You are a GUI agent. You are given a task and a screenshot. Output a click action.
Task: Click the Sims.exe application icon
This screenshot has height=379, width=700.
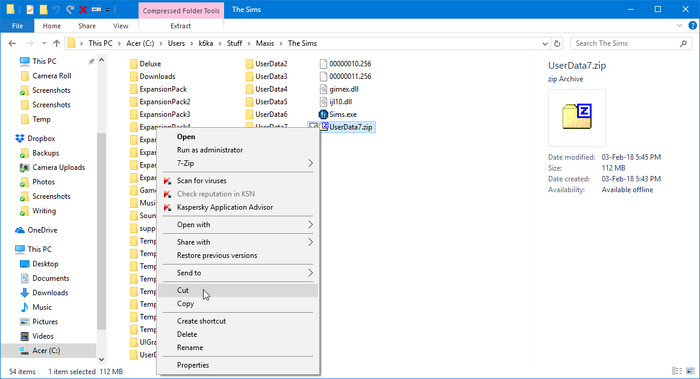(323, 114)
